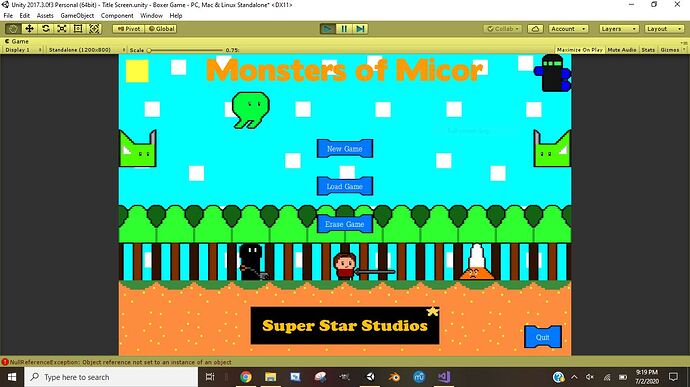Open clock showing 9:19 PM
The height and width of the screenshot is (387, 690).
point(646,377)
